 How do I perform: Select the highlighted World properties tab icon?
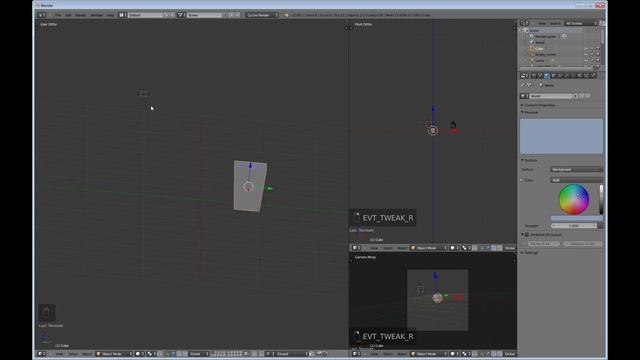pos(547,76)
